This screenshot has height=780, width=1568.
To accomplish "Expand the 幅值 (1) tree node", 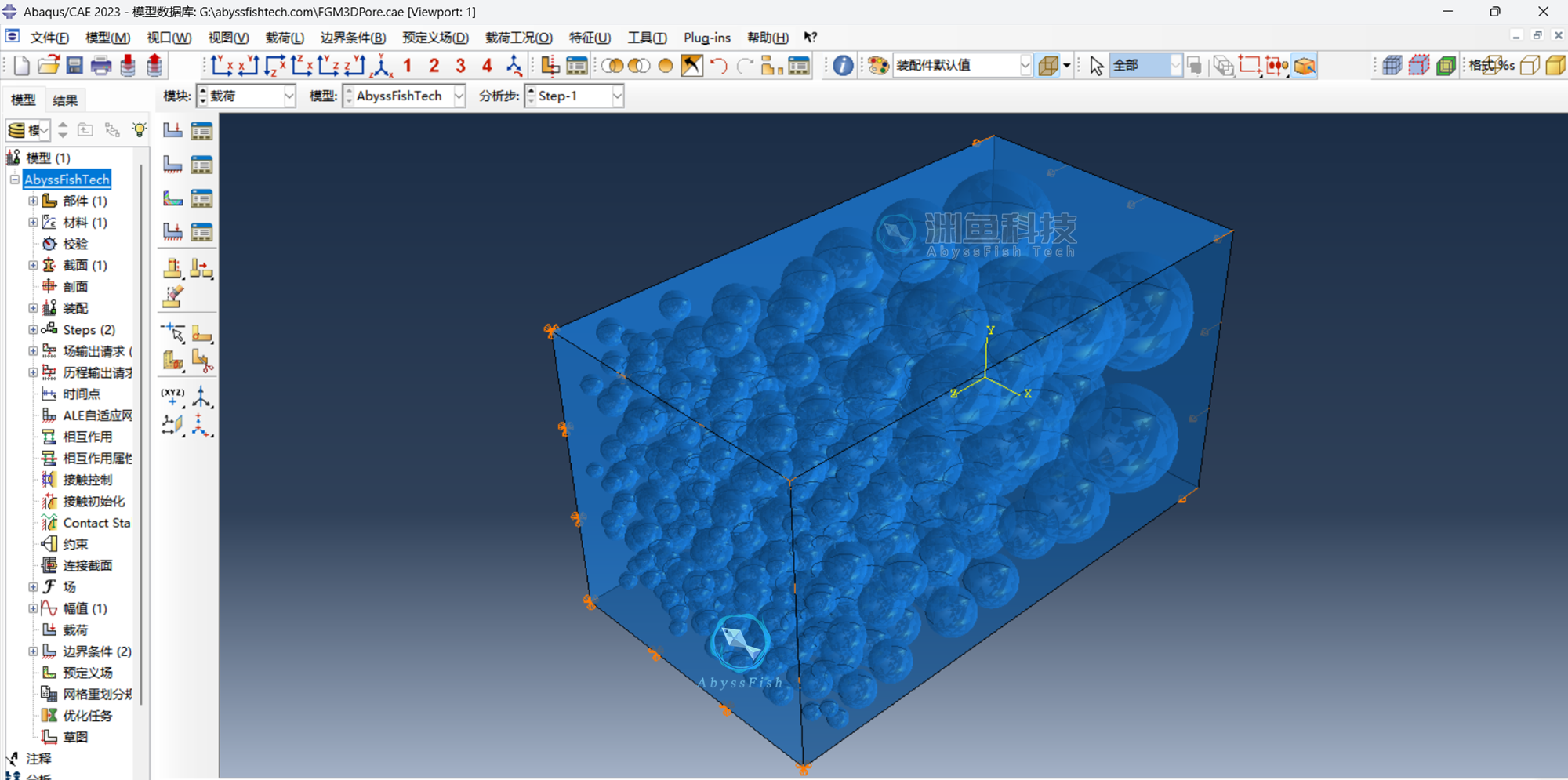I will [33, 608].
